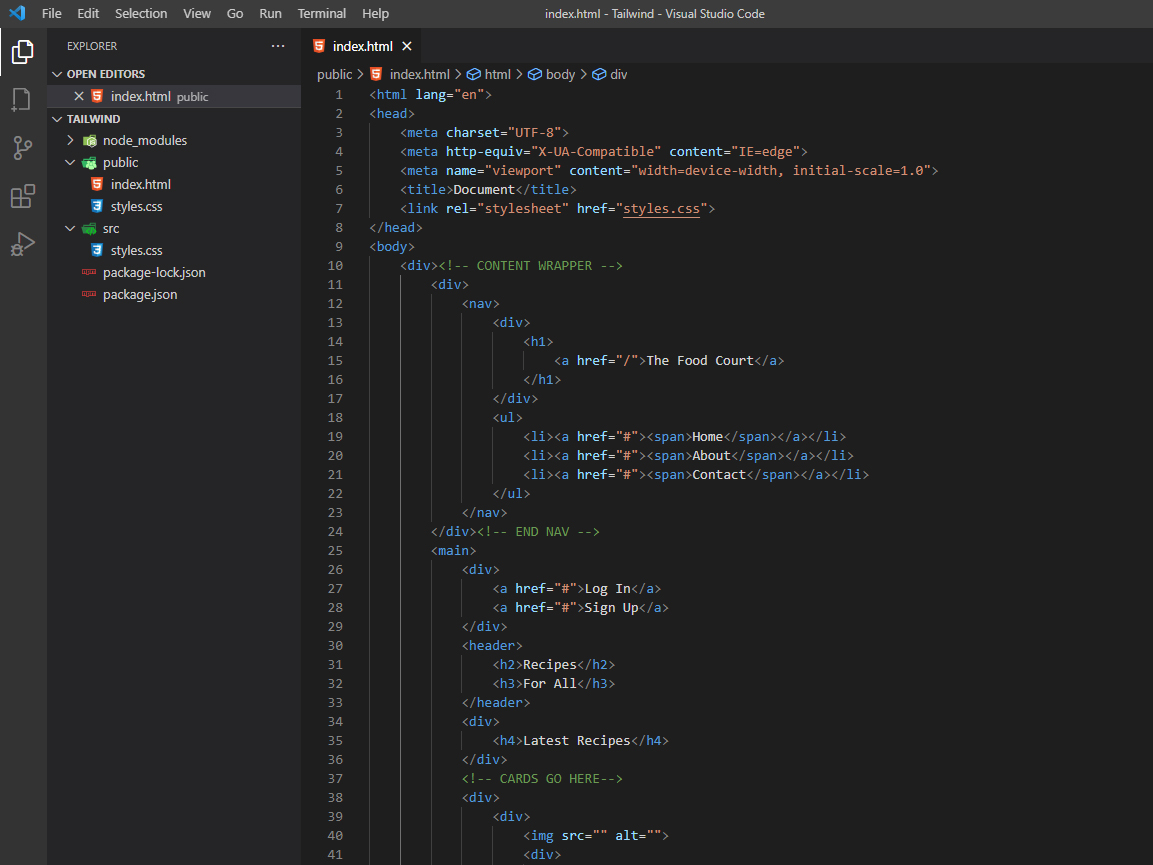Open the Extensions view
Image resolution: width=1153 pixels, height=865 pixels.
(x=22, y=197)
